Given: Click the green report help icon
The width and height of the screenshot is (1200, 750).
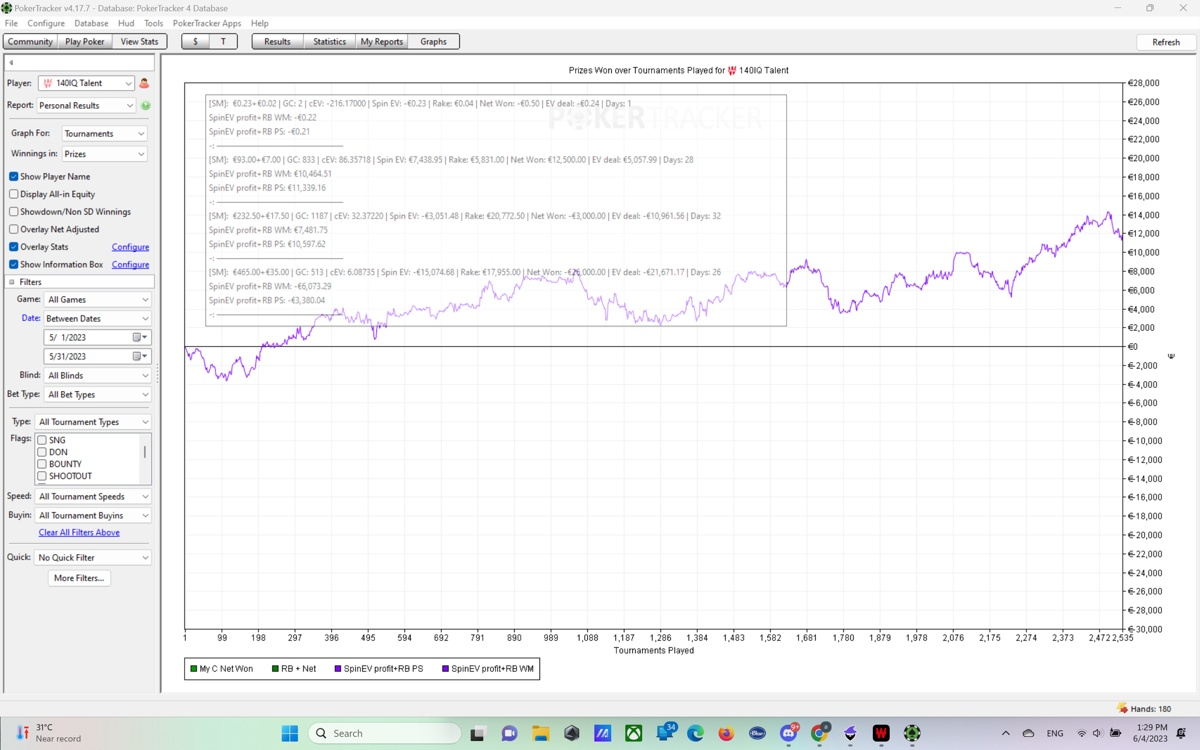Looking at the screenshot, I should click(x=146, y=106).
